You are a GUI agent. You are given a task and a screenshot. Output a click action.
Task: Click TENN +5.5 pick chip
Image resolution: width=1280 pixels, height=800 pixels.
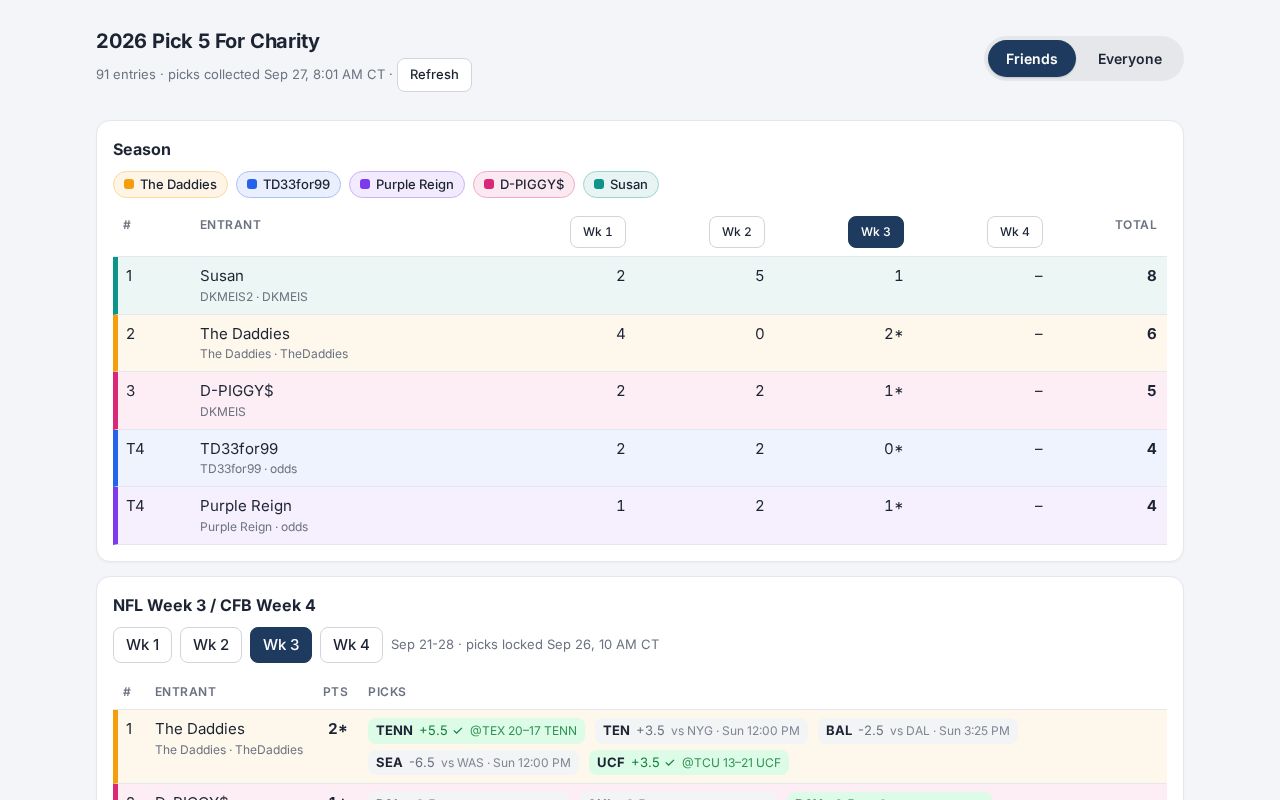(x=476, y=731)
